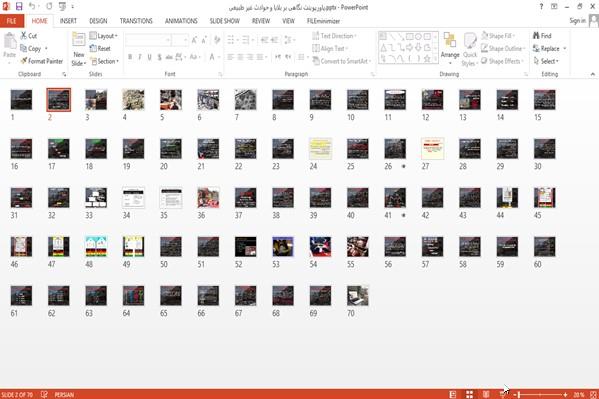Click the New Slide icon
599x399 pixels.
pos(79,39)
